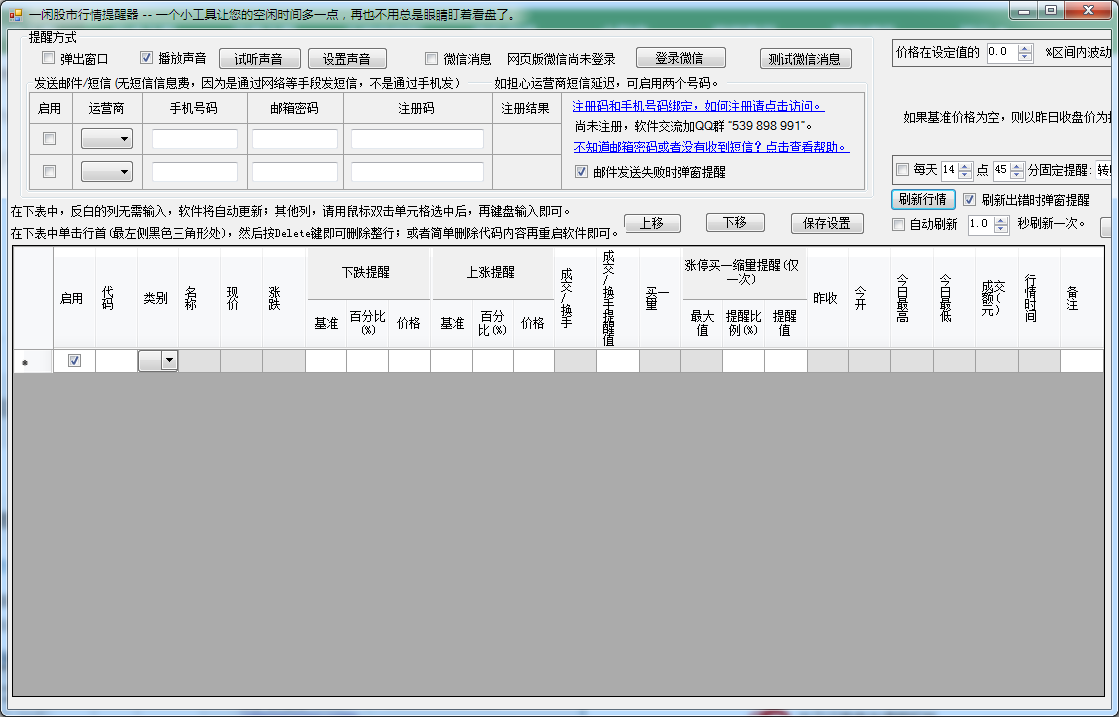This screenshot has width=1119, height=717.
Task: Click the 注册结果 column header
Action: click(x=526, y=108)
